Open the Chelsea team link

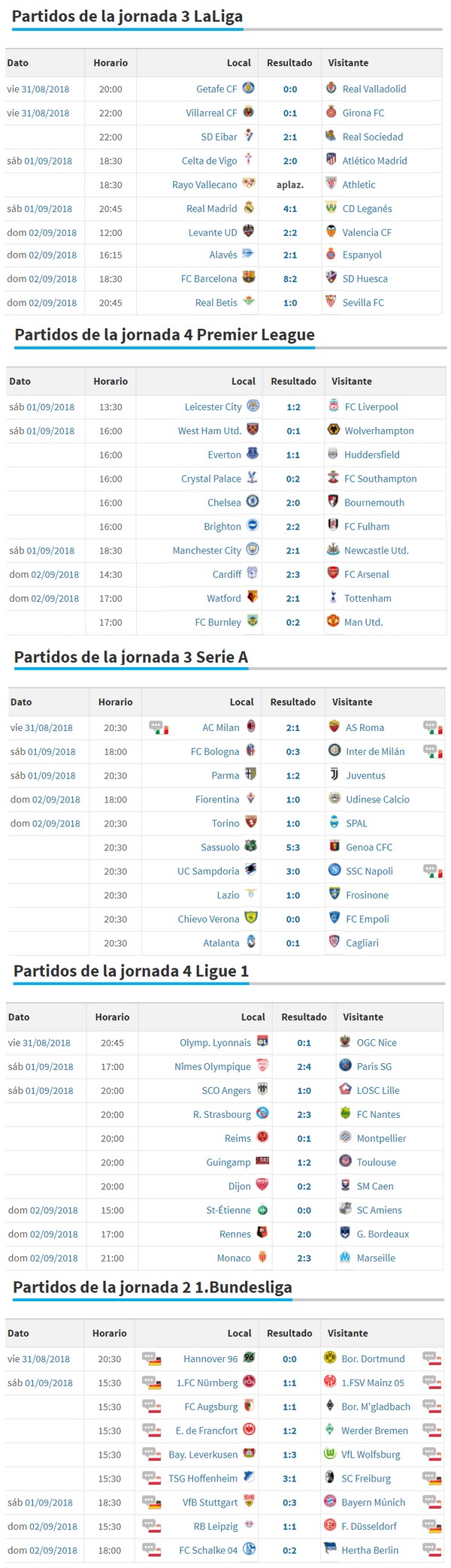click(x=224, y=503)
